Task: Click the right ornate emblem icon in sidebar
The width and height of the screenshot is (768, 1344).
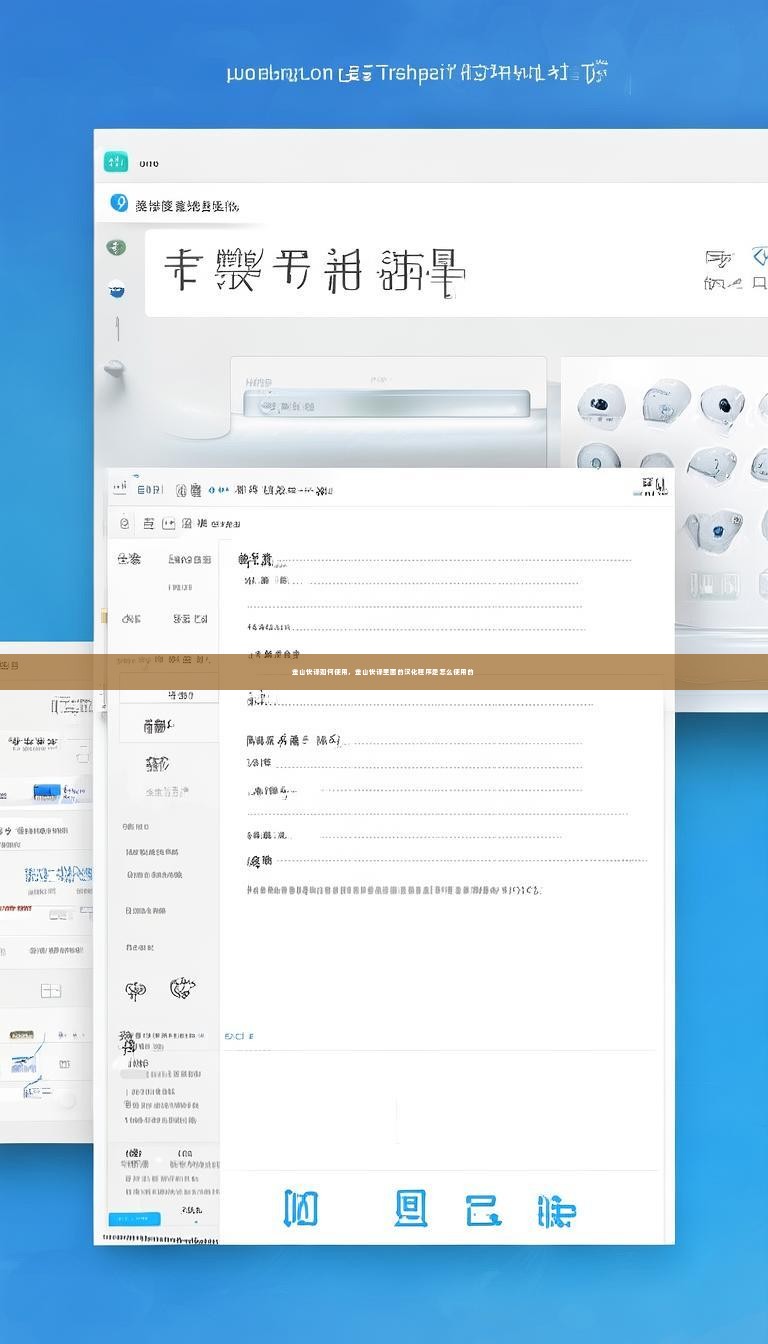Action: click(x=182, y=989)
